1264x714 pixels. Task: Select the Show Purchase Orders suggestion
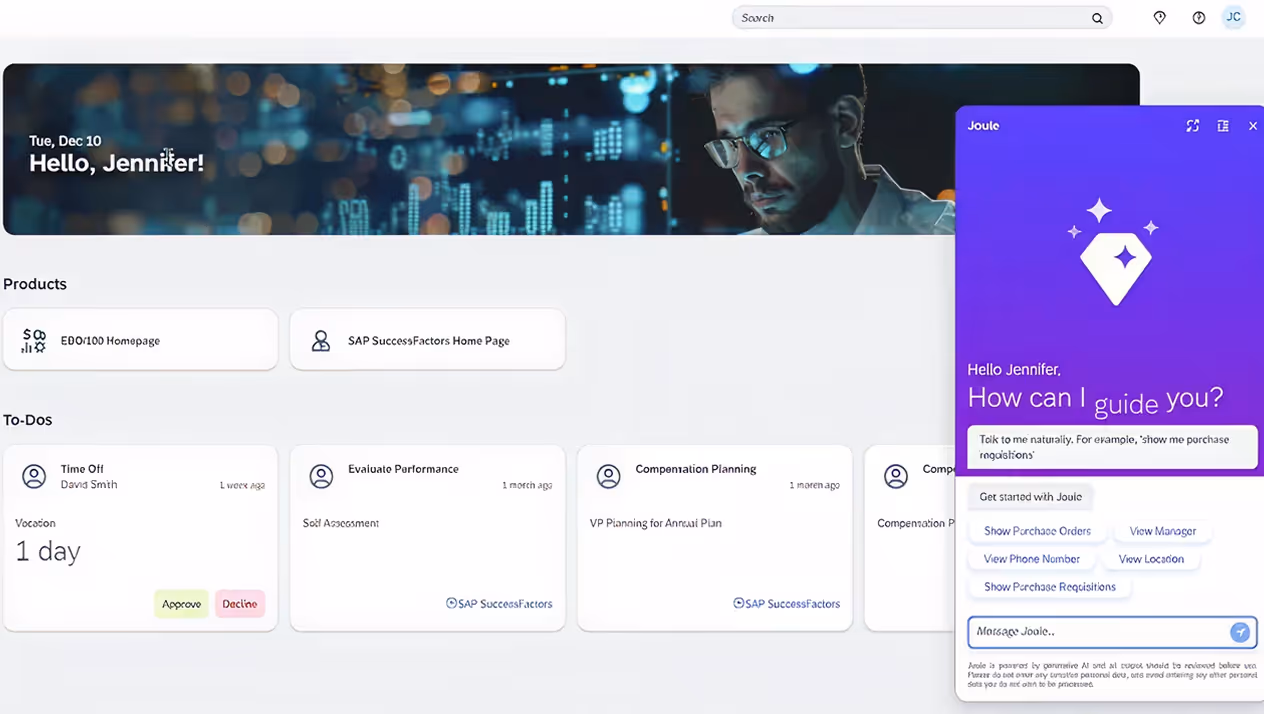1037,531
